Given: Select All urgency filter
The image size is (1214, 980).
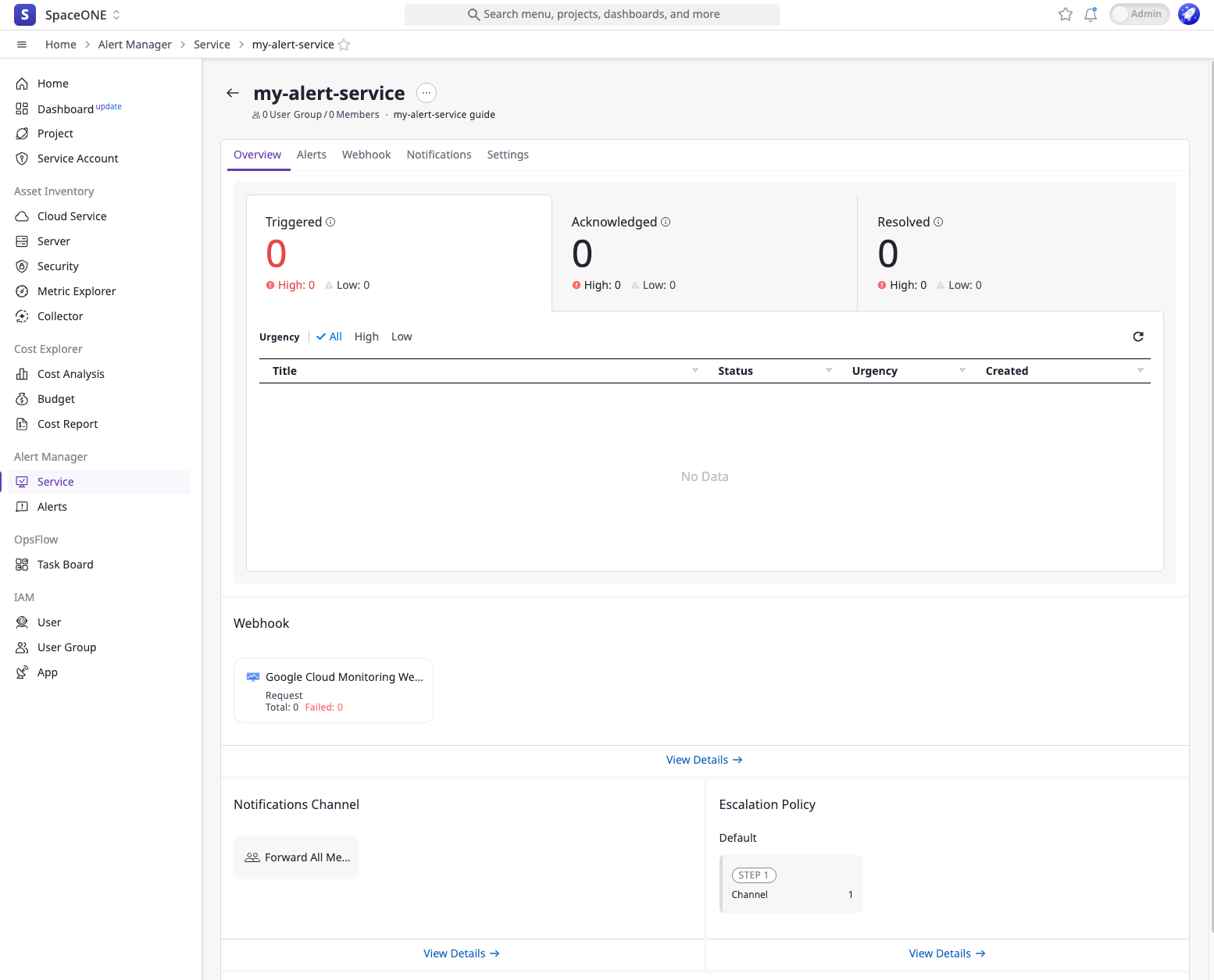Looking at the screenshot, I should [x=329, y=337].
